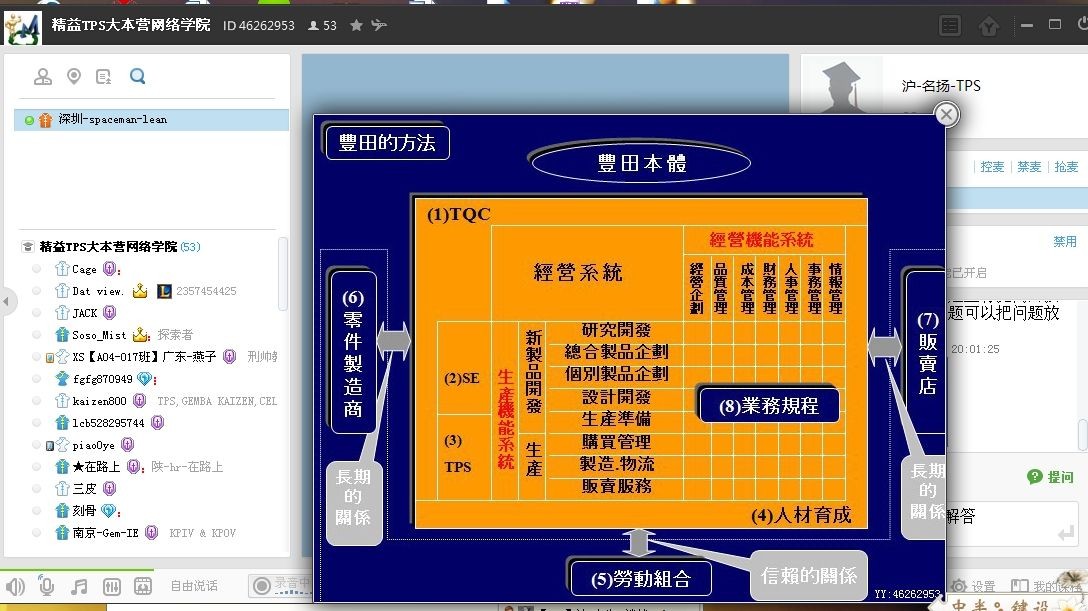Click the purple badge next to 南京-Gem-IE
1088x611 pixels.
click(152, 532)
